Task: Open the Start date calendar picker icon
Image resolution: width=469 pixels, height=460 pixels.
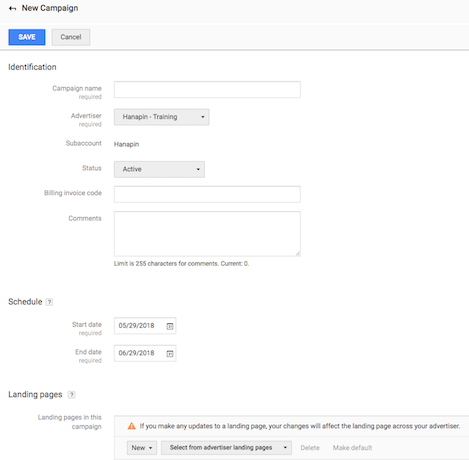Action: click(170, 326)
